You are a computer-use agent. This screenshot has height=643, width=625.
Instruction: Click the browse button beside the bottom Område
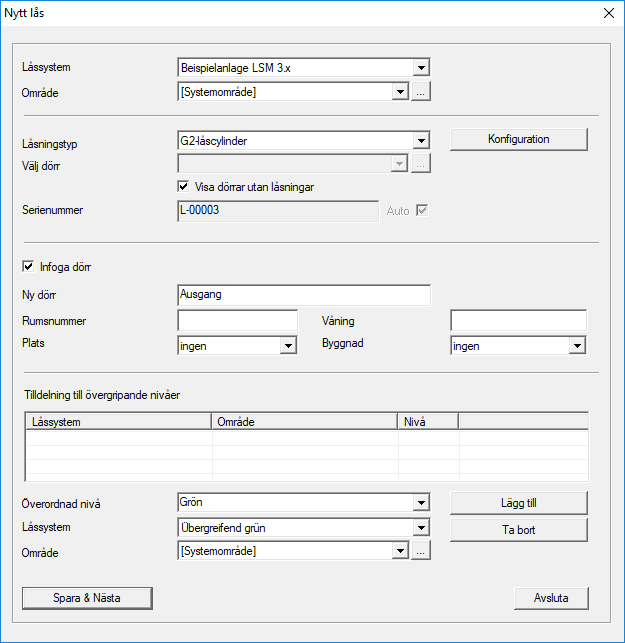coord(421,551)
